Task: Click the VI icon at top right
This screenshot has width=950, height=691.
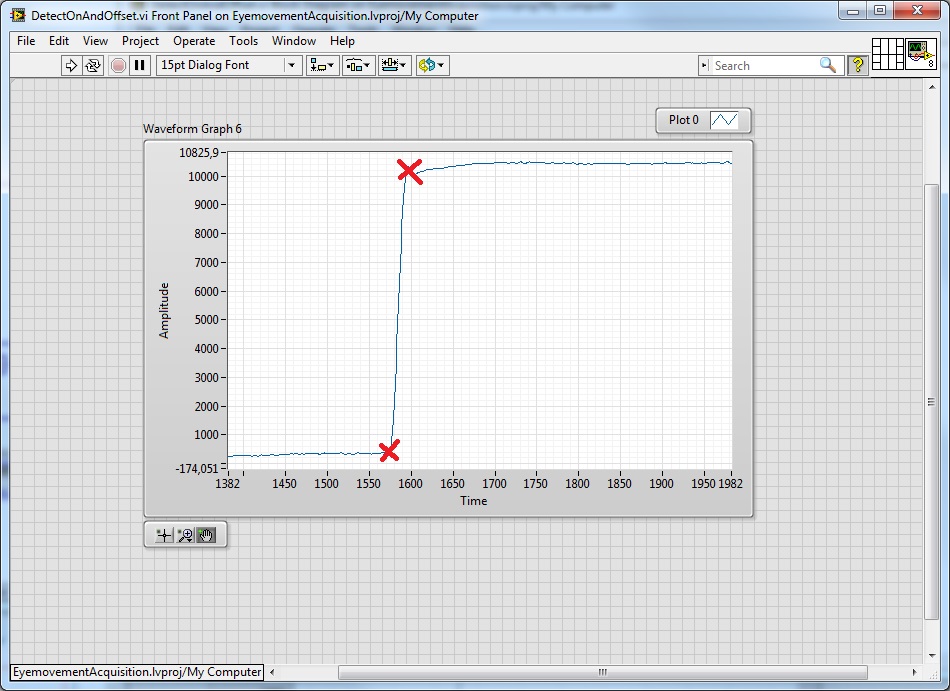Action: click(x=920, y=54)
